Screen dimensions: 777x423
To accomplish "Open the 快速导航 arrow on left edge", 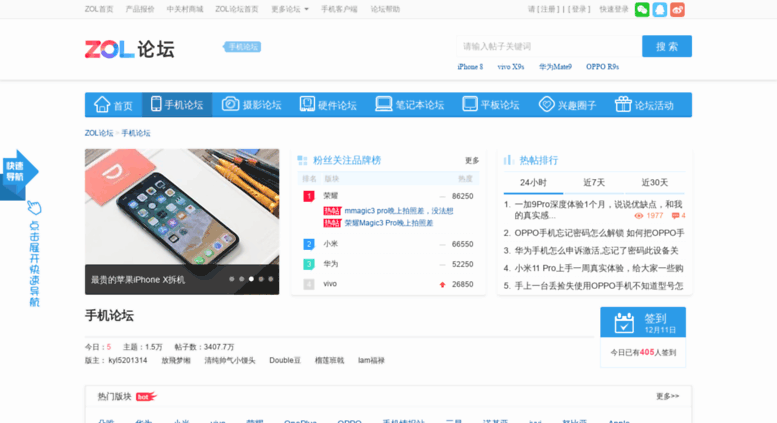I will 19,173.
